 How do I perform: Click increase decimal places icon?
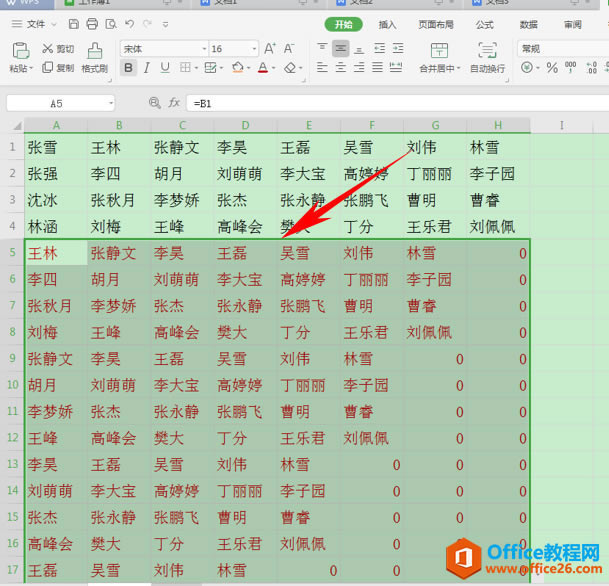592,68
